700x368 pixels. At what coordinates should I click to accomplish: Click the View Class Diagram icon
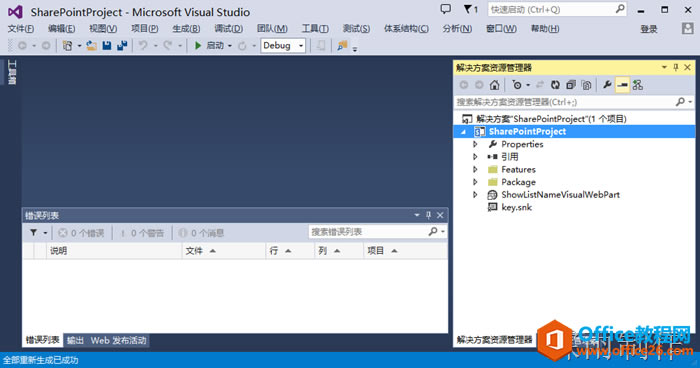[638, 85]
